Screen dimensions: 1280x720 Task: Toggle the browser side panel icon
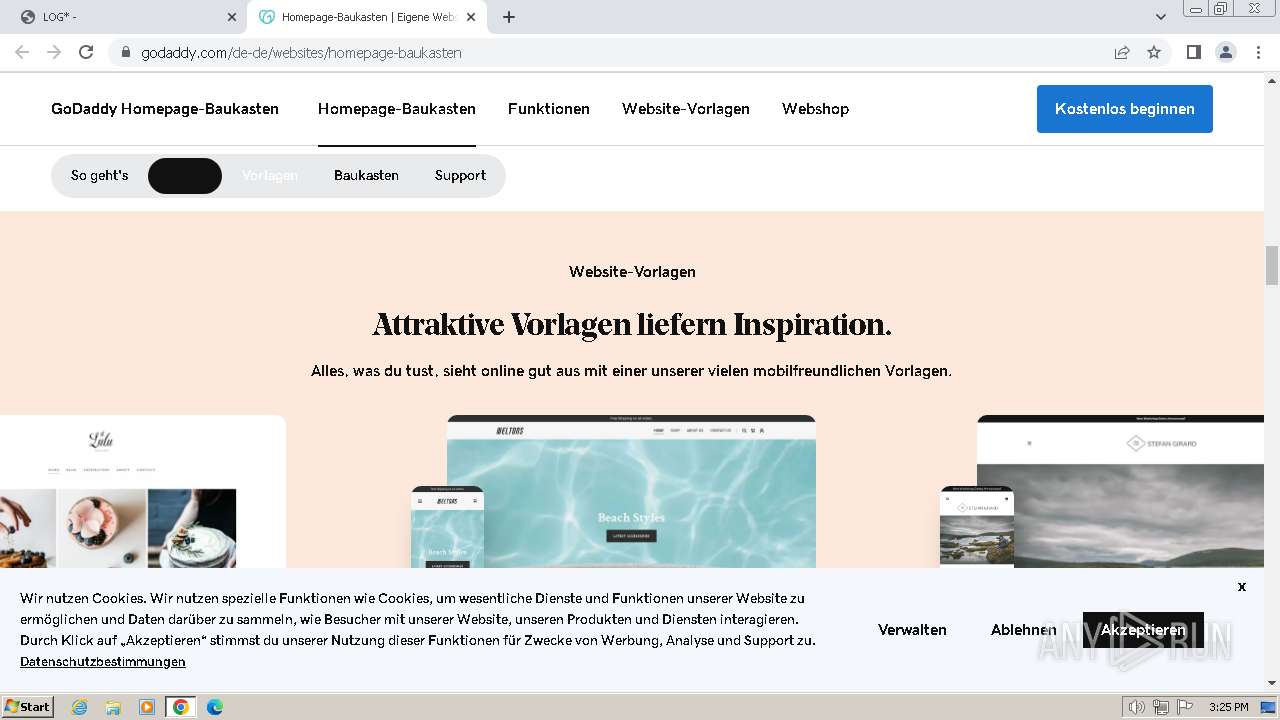coord(1193,52)
